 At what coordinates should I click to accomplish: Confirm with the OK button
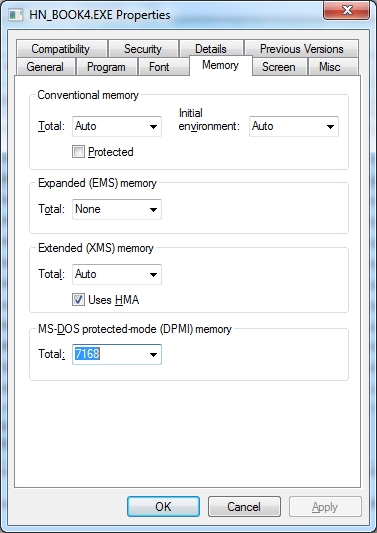point(164,506)
